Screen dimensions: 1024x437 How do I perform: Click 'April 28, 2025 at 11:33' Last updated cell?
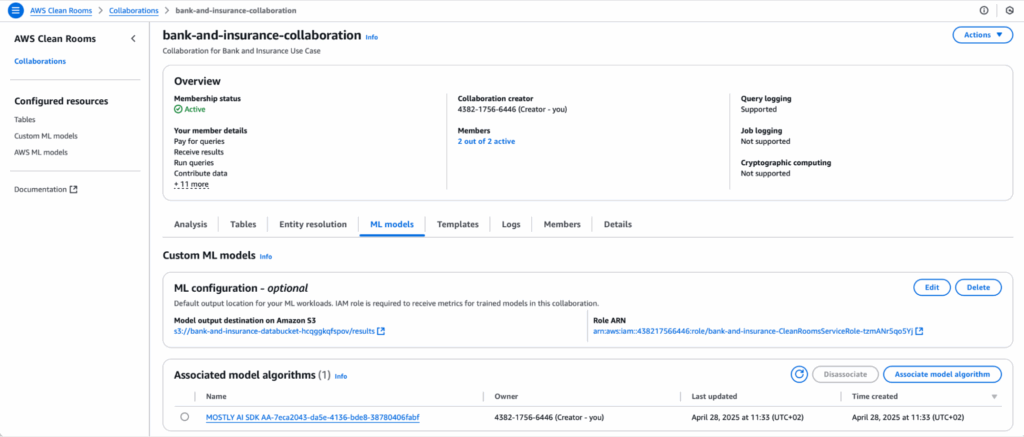click(747, 417)
